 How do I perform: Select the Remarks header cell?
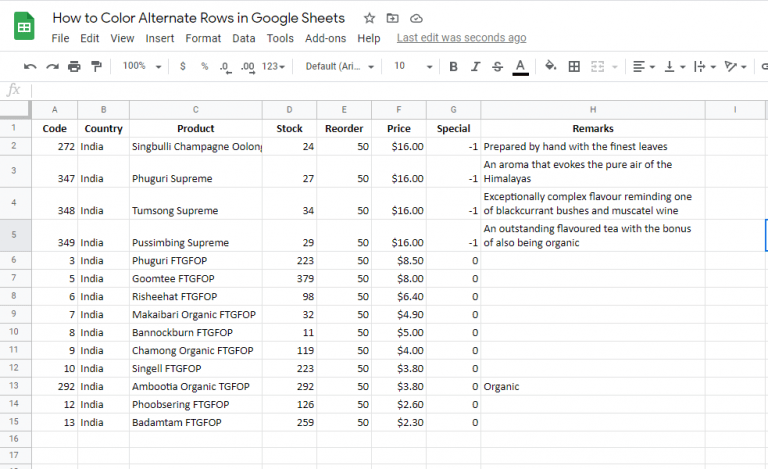tap(593, 128)
